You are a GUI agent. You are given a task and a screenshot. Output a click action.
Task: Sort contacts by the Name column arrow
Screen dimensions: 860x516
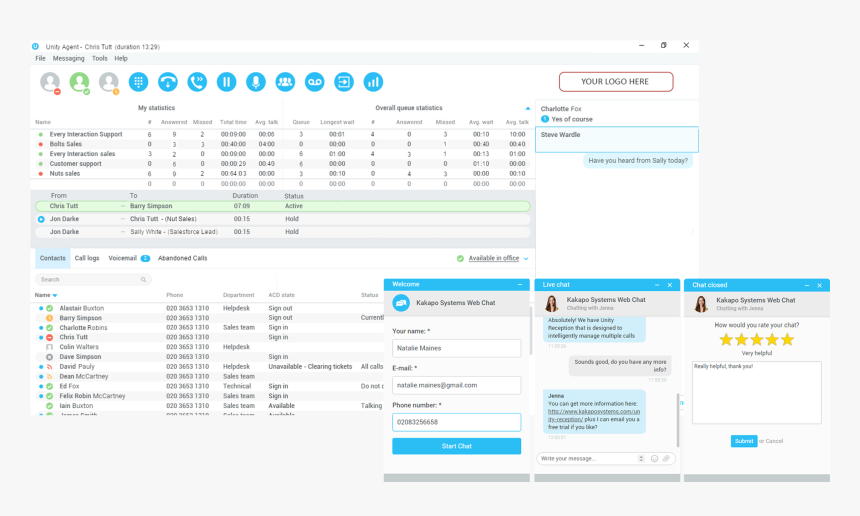[55, 296]
